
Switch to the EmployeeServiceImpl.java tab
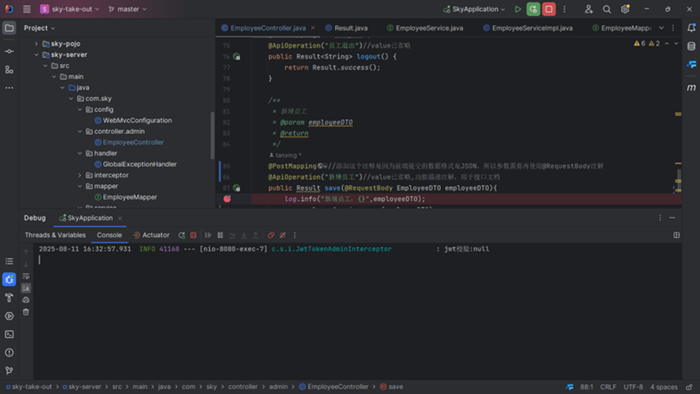528,28
